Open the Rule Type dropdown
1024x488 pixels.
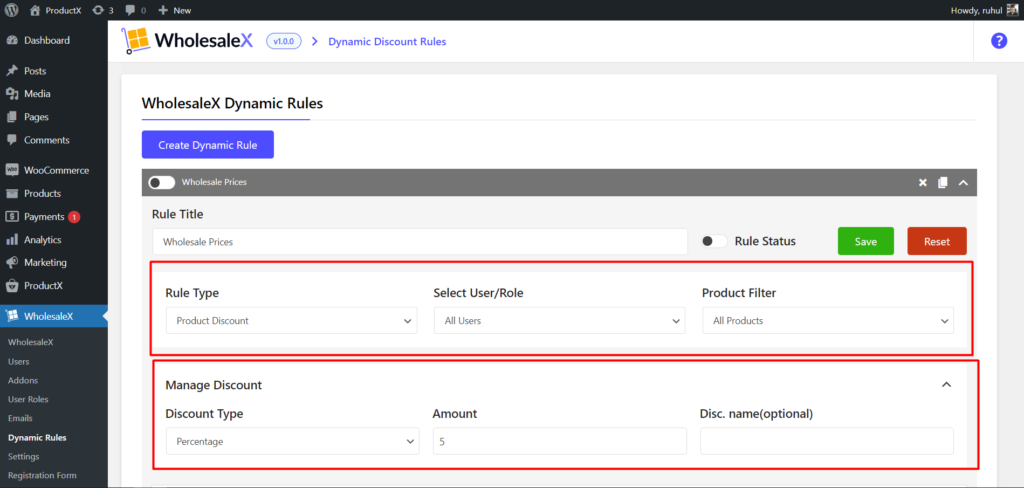[x=291, y=321]
